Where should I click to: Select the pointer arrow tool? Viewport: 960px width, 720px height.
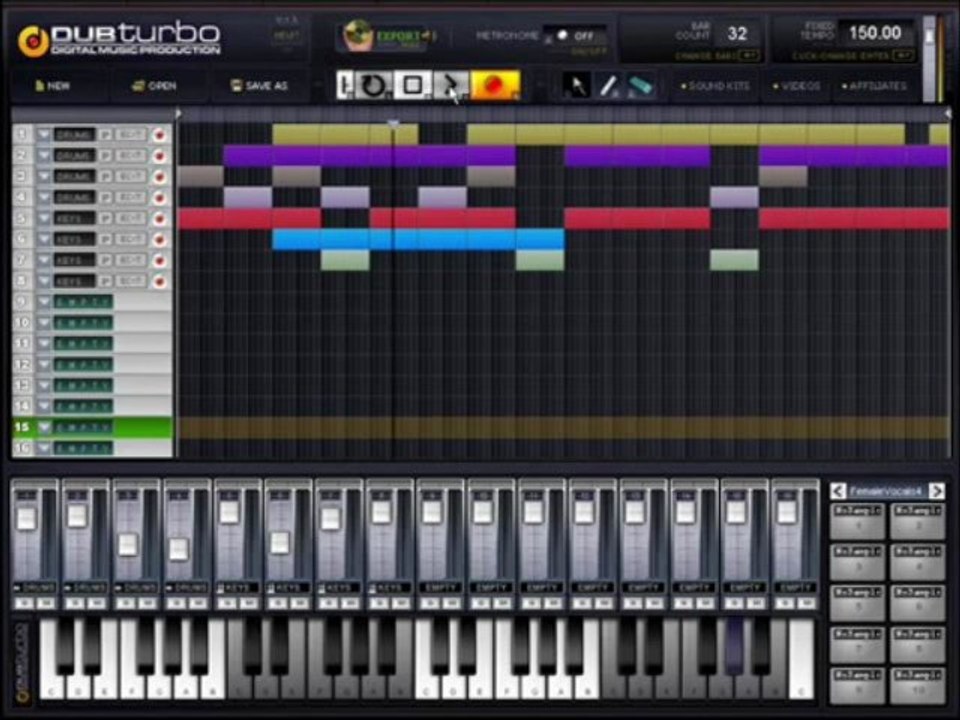click(576, 86)
